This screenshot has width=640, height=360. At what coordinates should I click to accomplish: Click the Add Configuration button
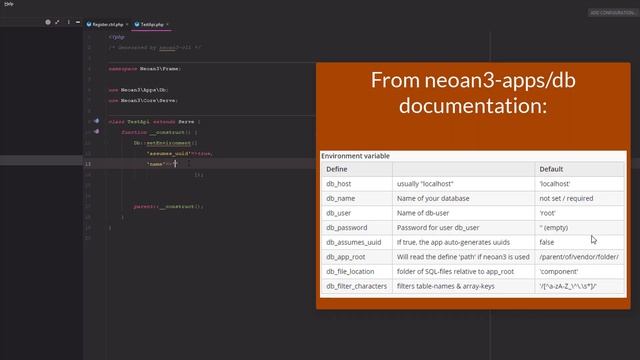[613, 13]
